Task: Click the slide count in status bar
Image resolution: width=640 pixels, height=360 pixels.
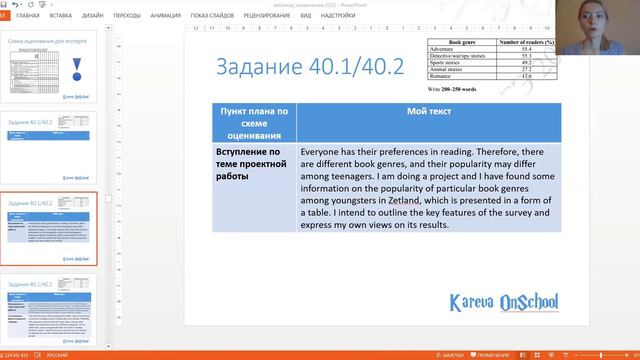Action: [x=15, y=355]
